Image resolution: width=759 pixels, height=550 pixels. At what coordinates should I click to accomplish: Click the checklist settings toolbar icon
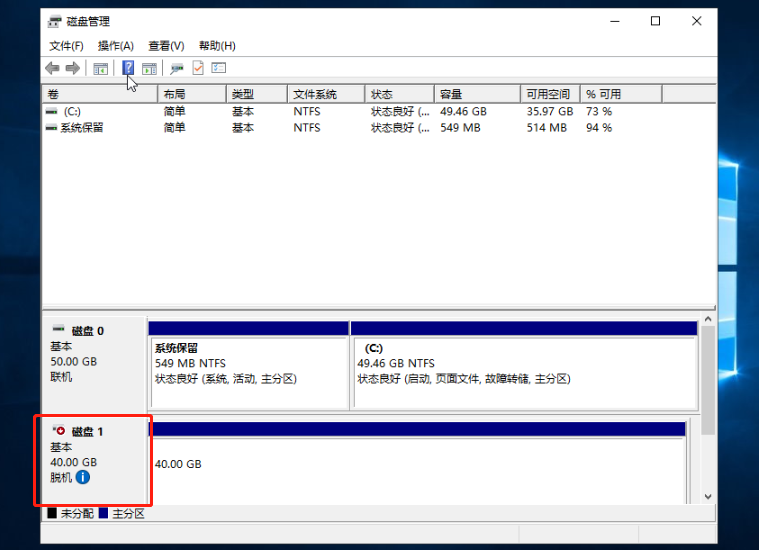[x=219, y=68]
